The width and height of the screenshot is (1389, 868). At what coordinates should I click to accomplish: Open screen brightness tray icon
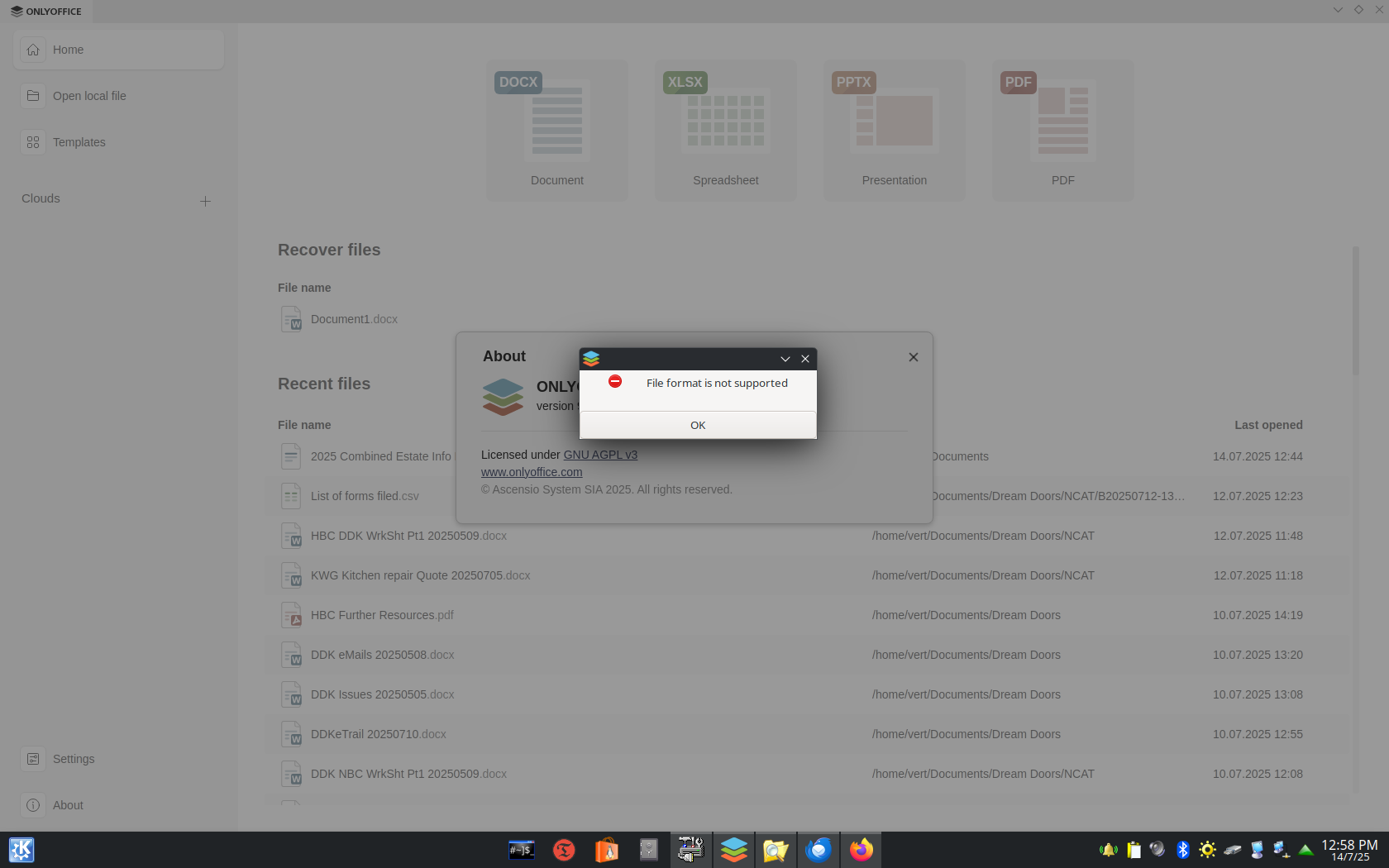[1208, 850]
